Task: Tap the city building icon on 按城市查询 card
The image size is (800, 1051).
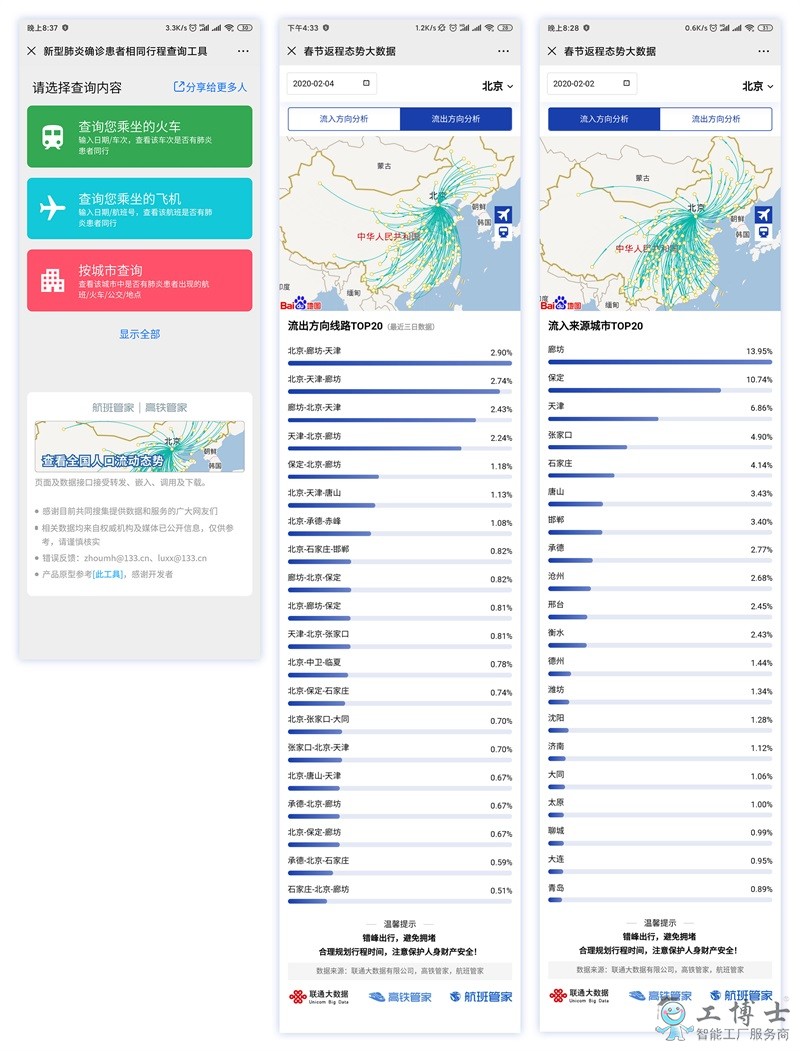Action: 53,281
